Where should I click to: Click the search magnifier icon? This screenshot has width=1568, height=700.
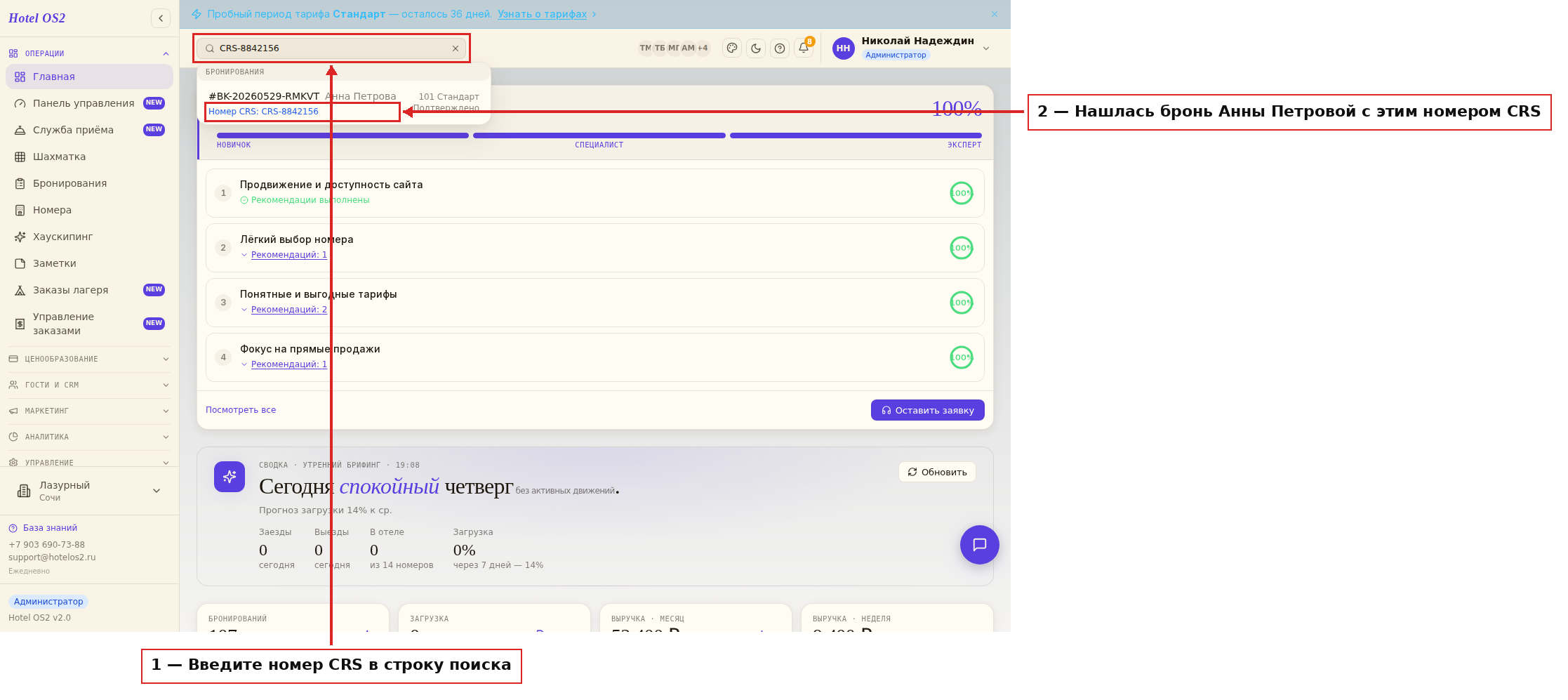[x=210, y=48]
